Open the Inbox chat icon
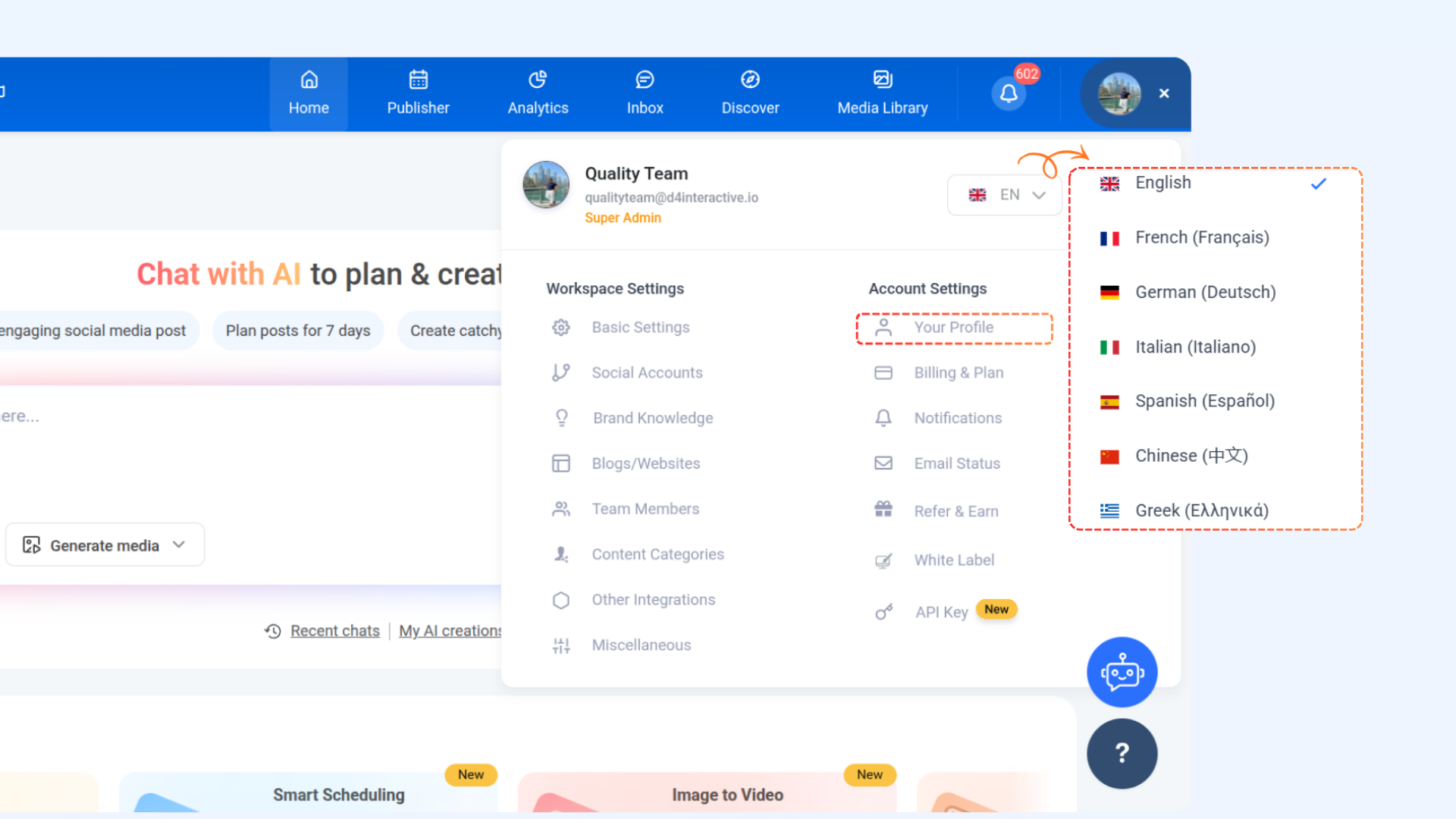 (645, 80)
